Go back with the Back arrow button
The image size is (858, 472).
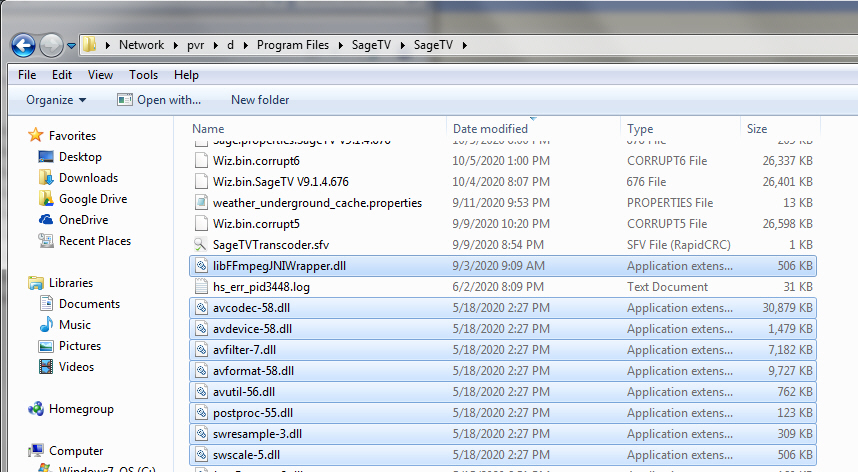point(23,45)
